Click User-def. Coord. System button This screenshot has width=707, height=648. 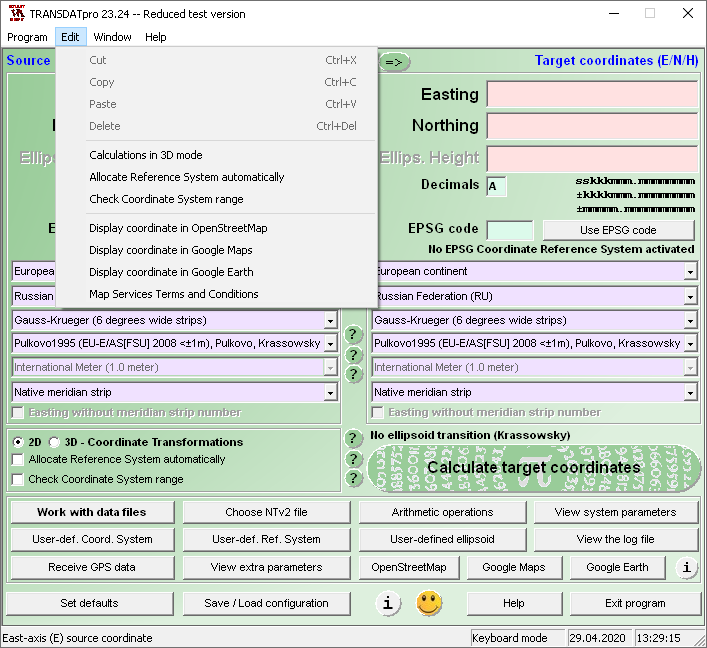click(x=92, y=539)
